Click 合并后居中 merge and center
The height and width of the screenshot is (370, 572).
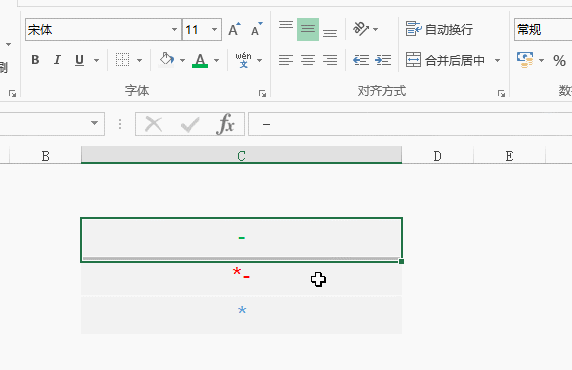446,60
